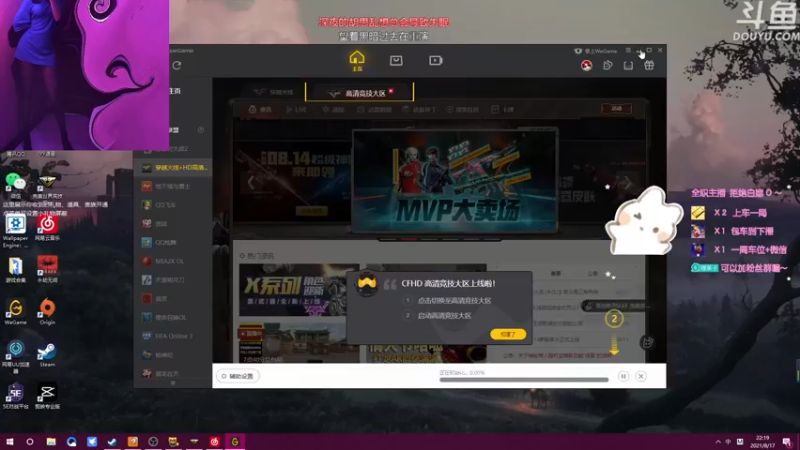Click the icon left of the gift box
The height and width of the screenshot is (450, 800).
[628, 65]
